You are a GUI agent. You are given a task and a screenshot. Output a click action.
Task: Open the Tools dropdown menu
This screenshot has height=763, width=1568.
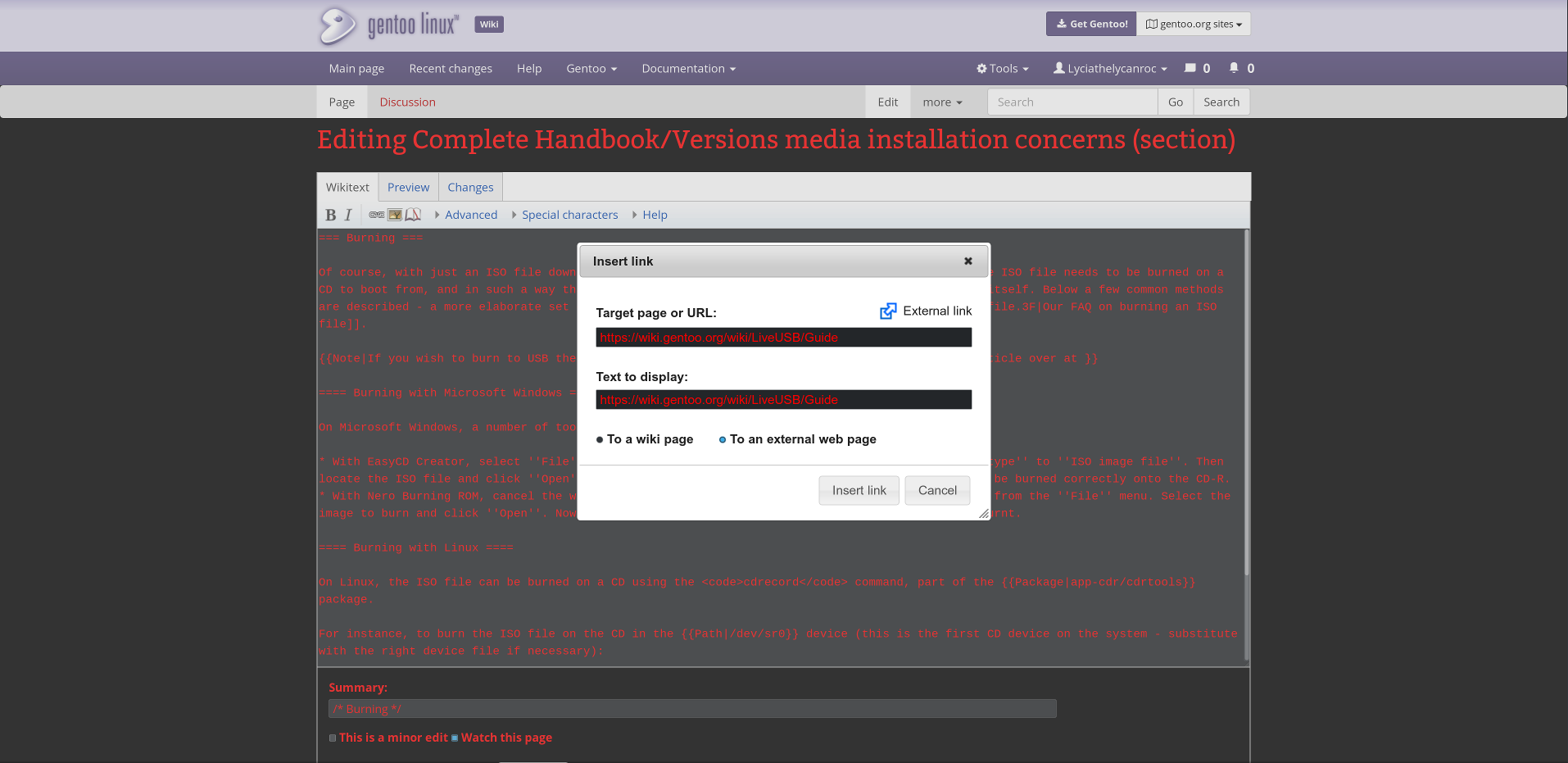1003,69
